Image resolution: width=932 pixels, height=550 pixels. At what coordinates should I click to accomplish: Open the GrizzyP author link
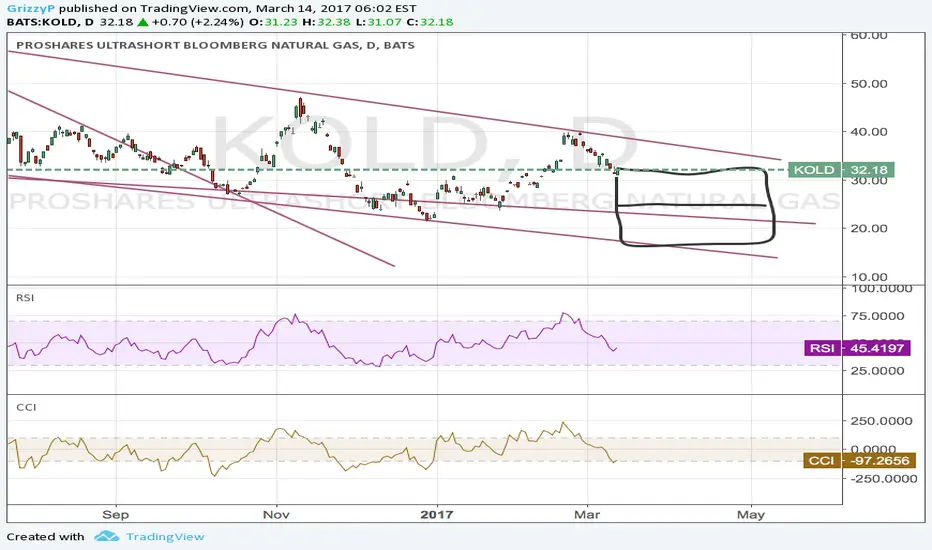31,9
